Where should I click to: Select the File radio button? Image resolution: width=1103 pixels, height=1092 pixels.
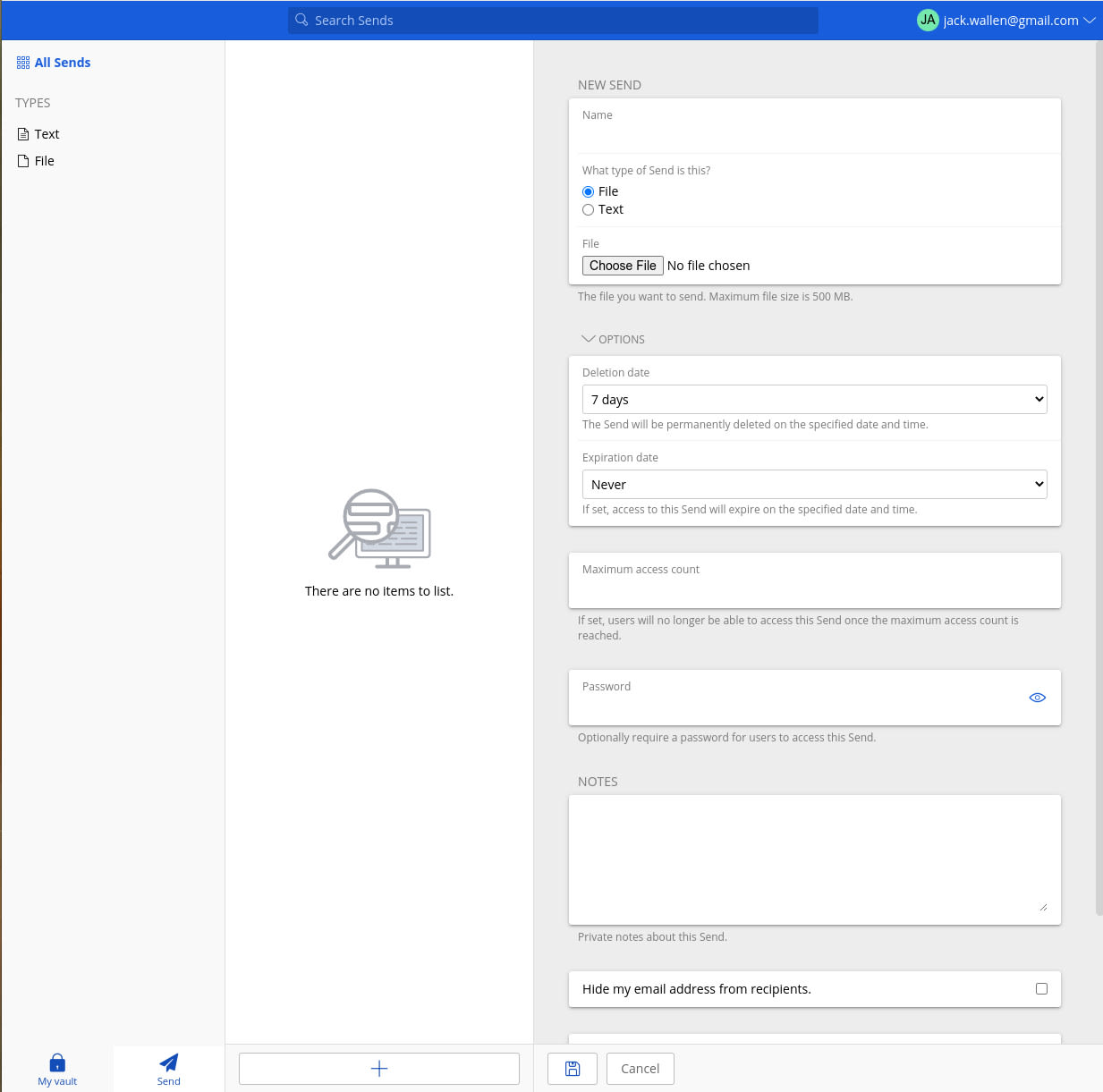(588, 191)
